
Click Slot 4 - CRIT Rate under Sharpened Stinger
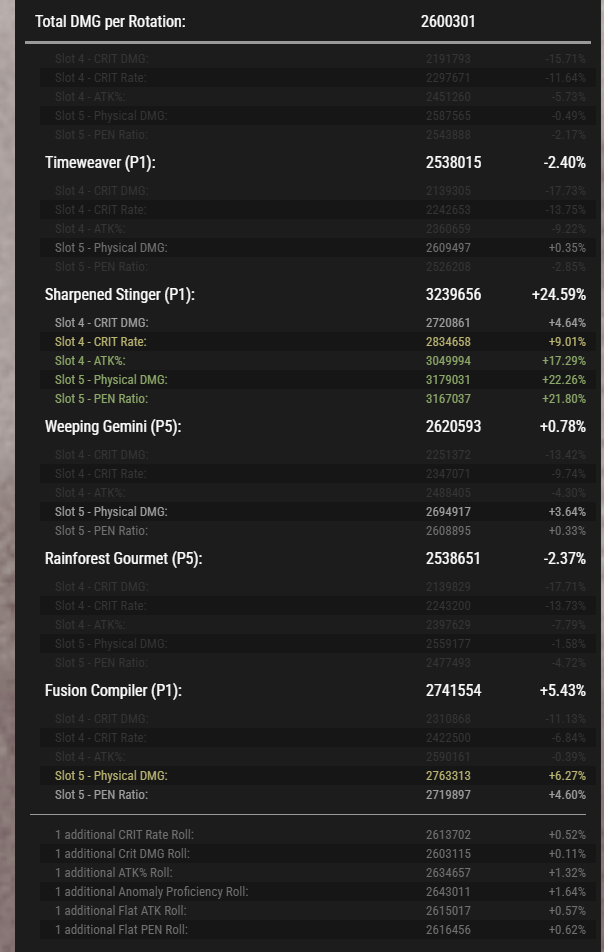click(101, 342)
